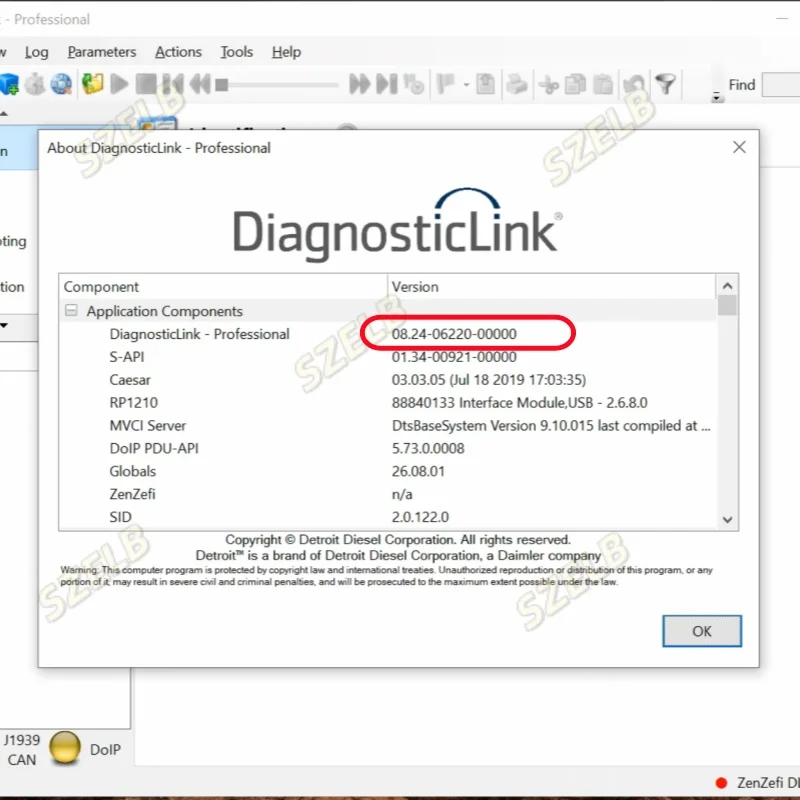The image size is (800, 800).
Task: Click the main window minimize button
Action: tap(782, 19)
